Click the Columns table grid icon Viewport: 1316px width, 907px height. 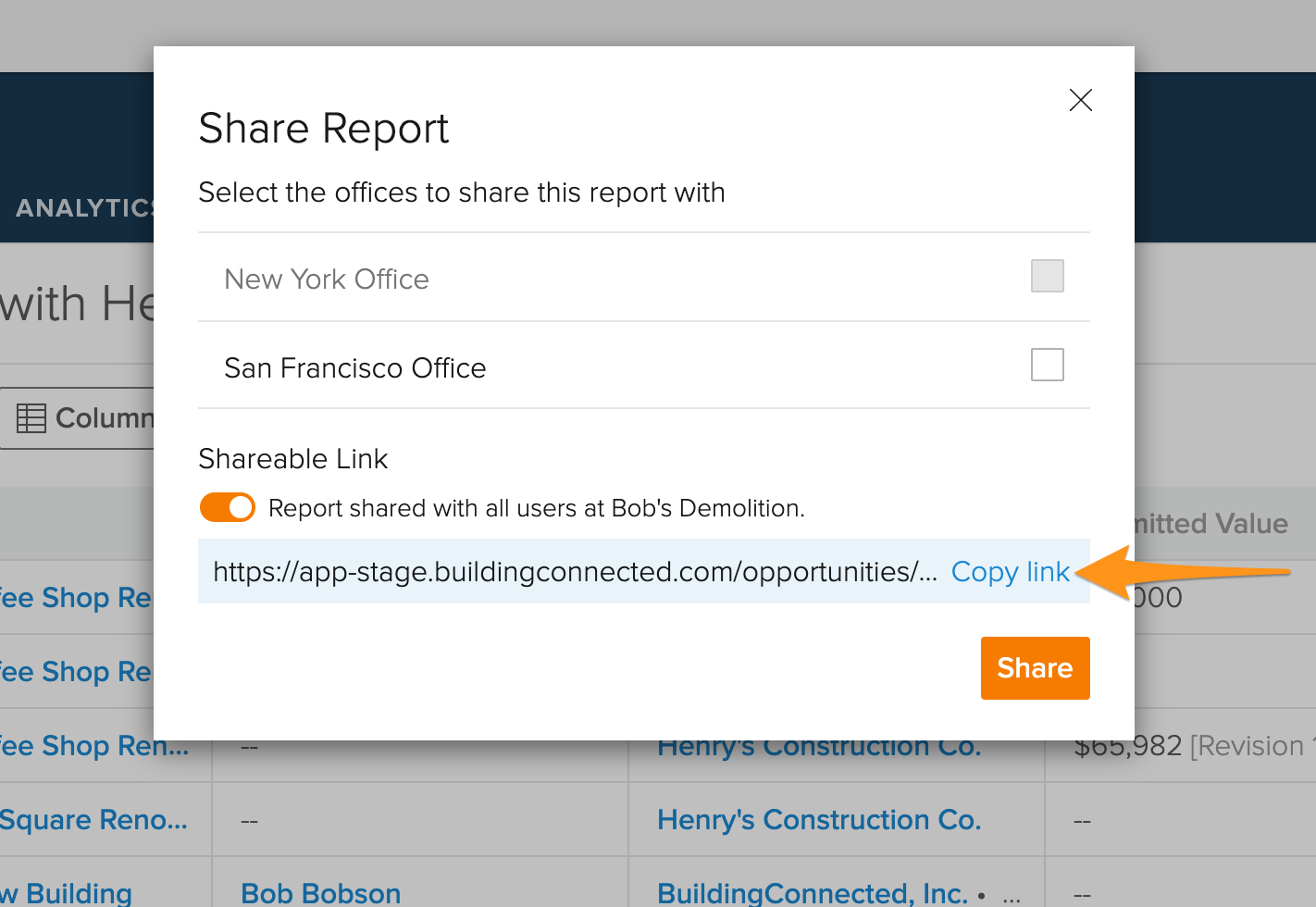click(x=31, y=418)
